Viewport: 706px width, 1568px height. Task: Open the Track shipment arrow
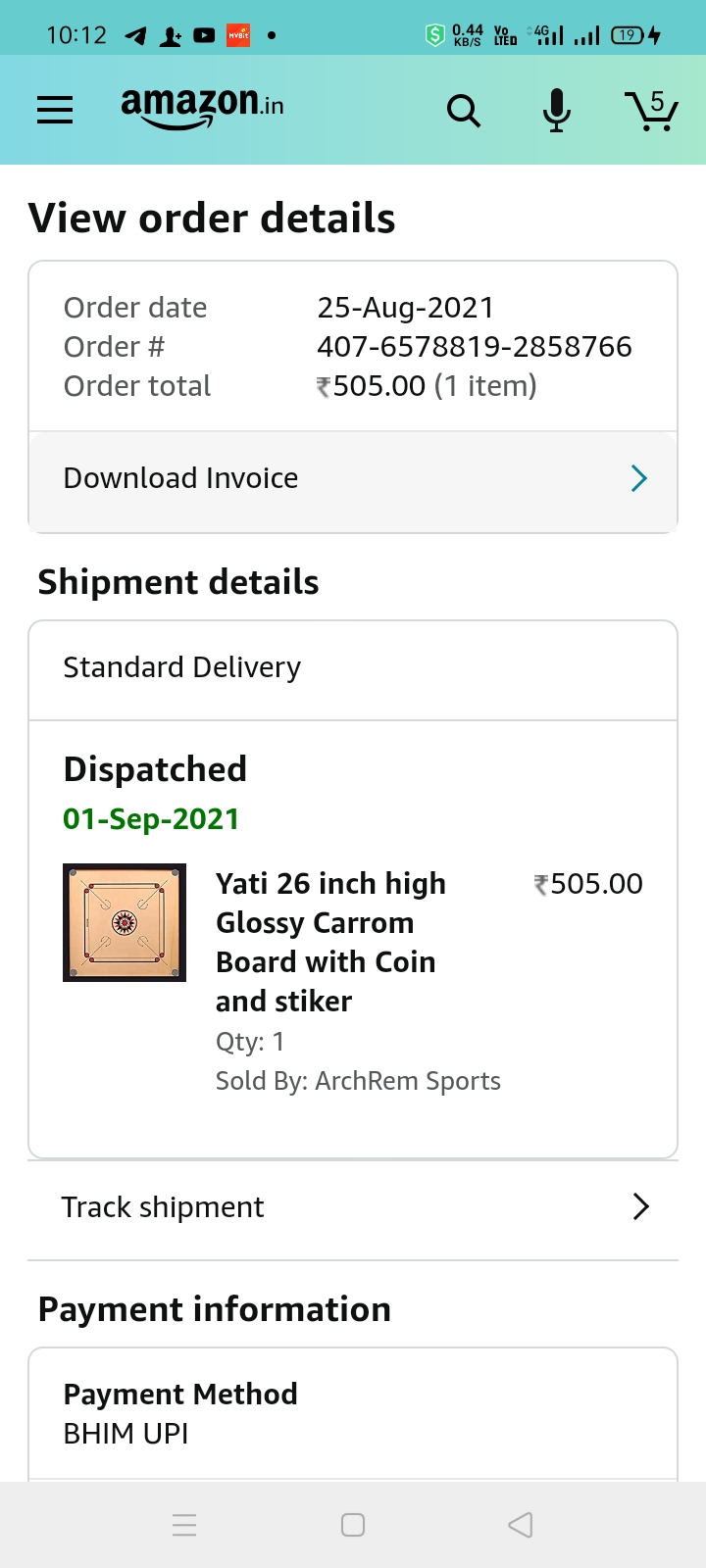pyautogui.click(x=640, y=1206)
